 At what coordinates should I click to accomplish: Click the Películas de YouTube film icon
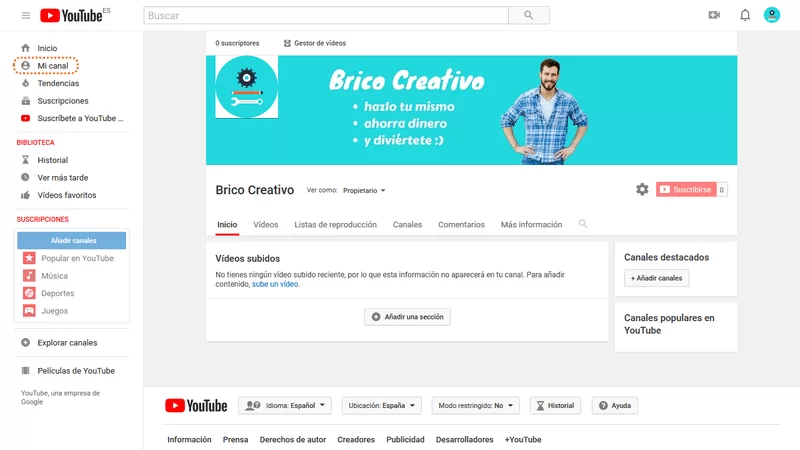[x=26, y=371]
